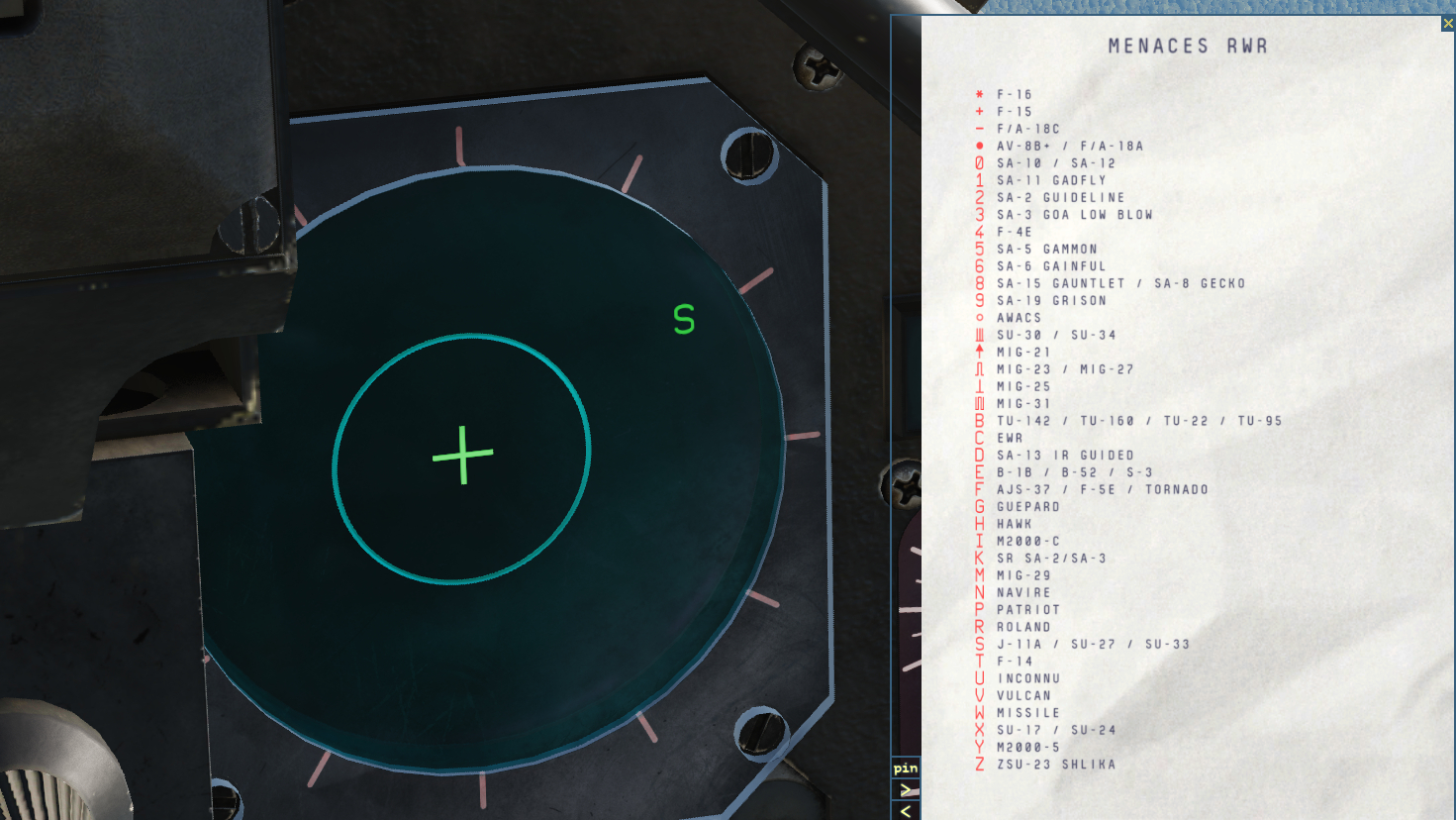Click the AJS-37 / F-5E / TORNADO entry
The height and width of the screenshot is (820, 1456).
click(1103, 489)
